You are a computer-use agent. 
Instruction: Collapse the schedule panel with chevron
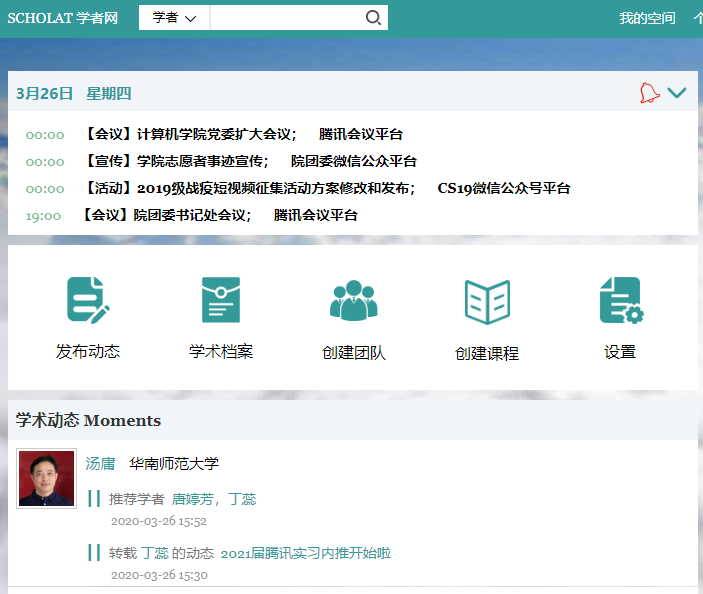[677, 93]
